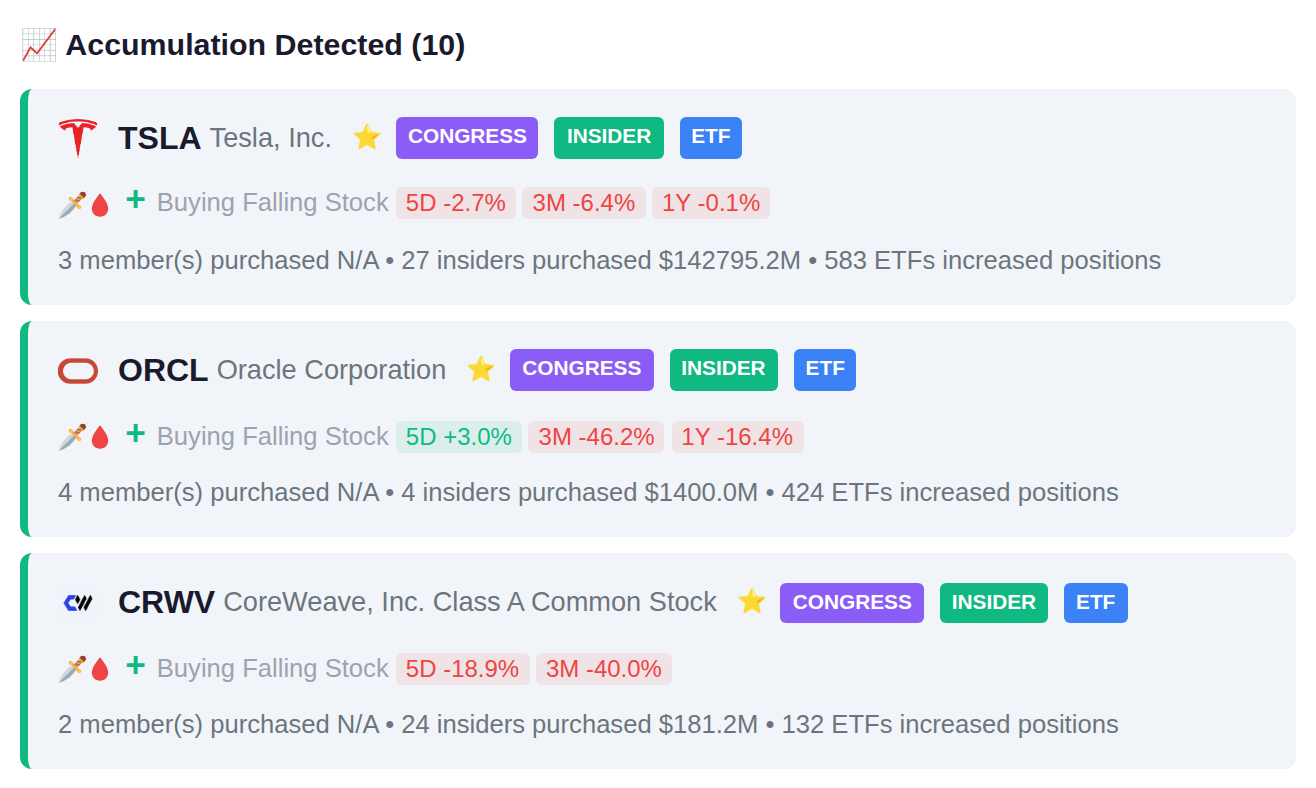Click the chart icon beside Accumulation Detected
This screenshot has height=788, width=1316.
point(39,45)
